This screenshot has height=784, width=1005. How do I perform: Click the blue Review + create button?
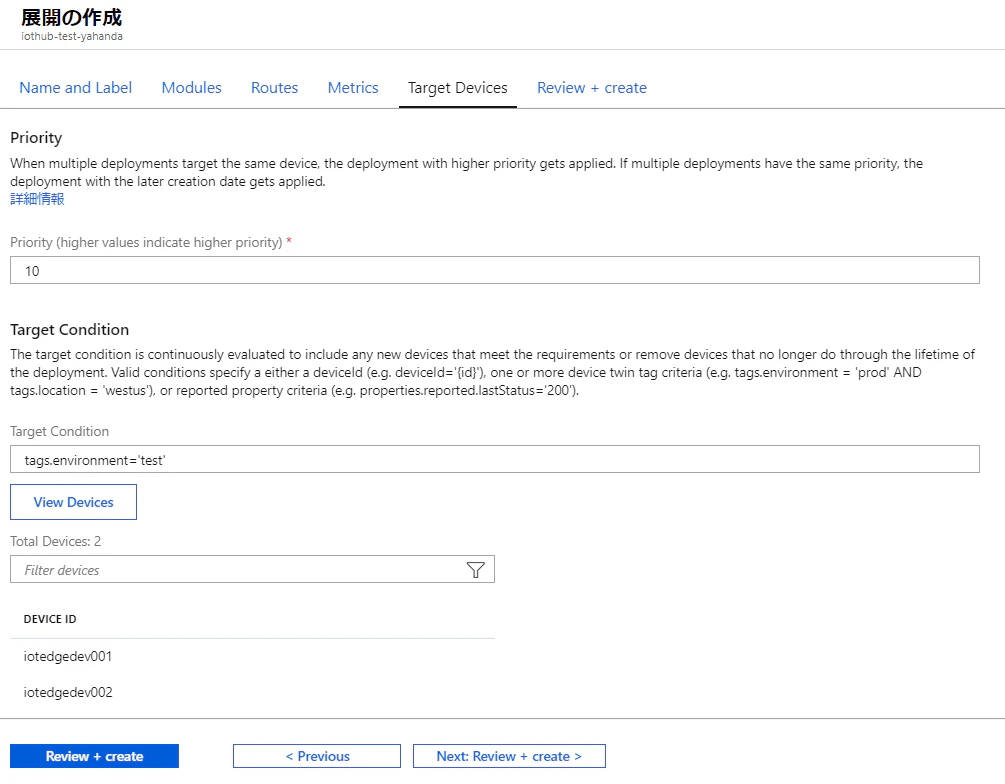point(94,756)
